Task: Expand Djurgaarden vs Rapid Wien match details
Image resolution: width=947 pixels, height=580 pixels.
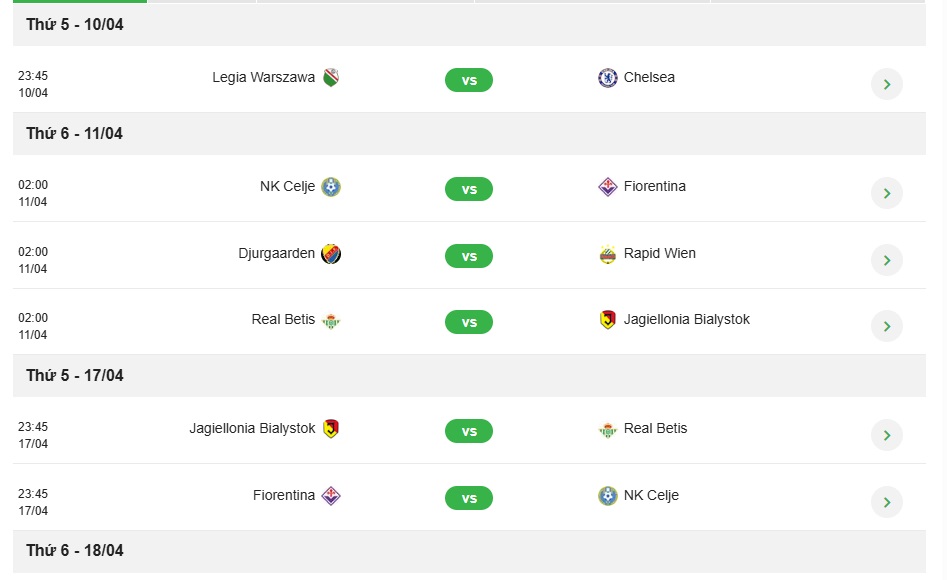Action: [887, 260]
